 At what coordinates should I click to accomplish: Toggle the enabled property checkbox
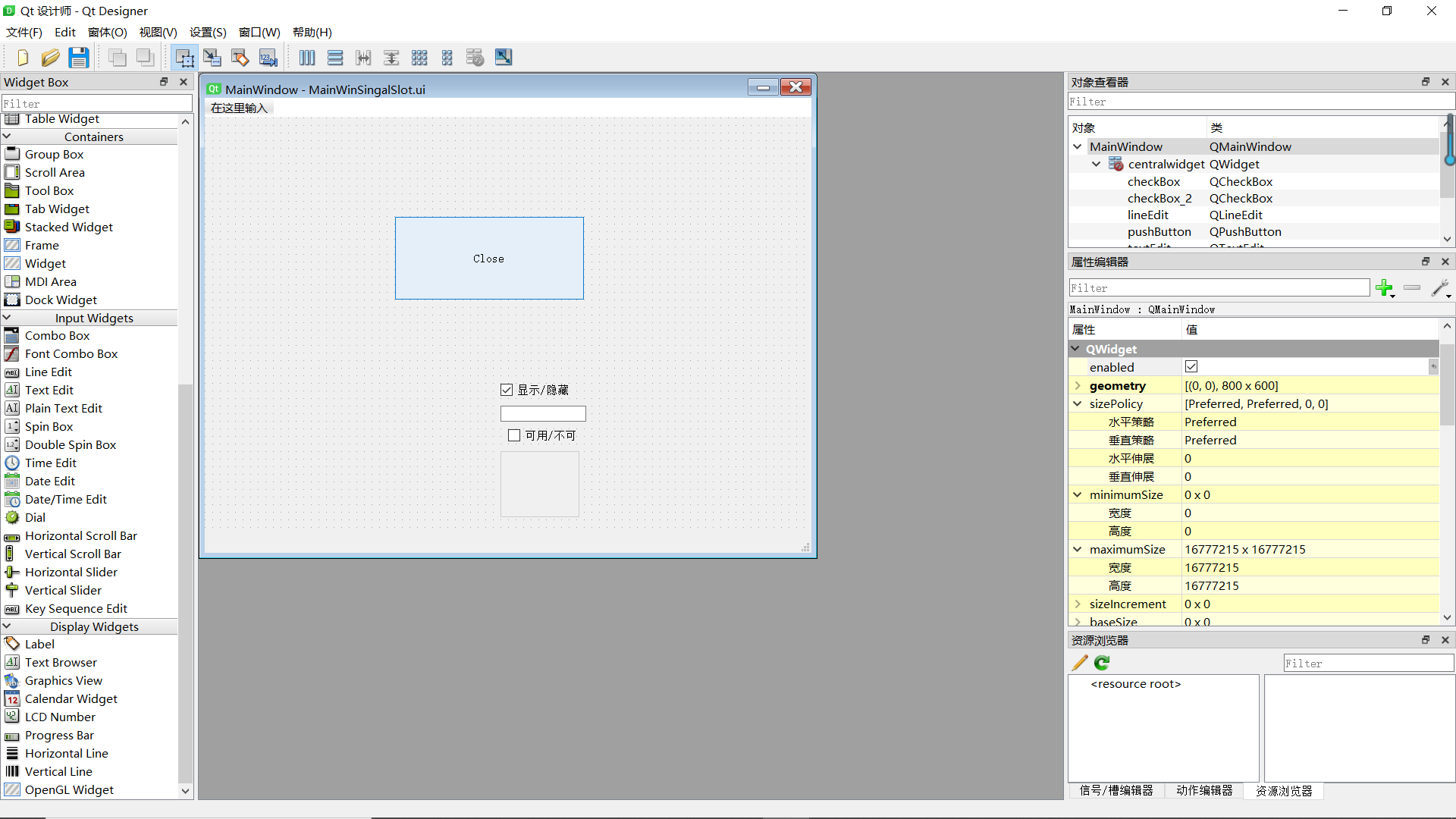(x=1191, y=367)
